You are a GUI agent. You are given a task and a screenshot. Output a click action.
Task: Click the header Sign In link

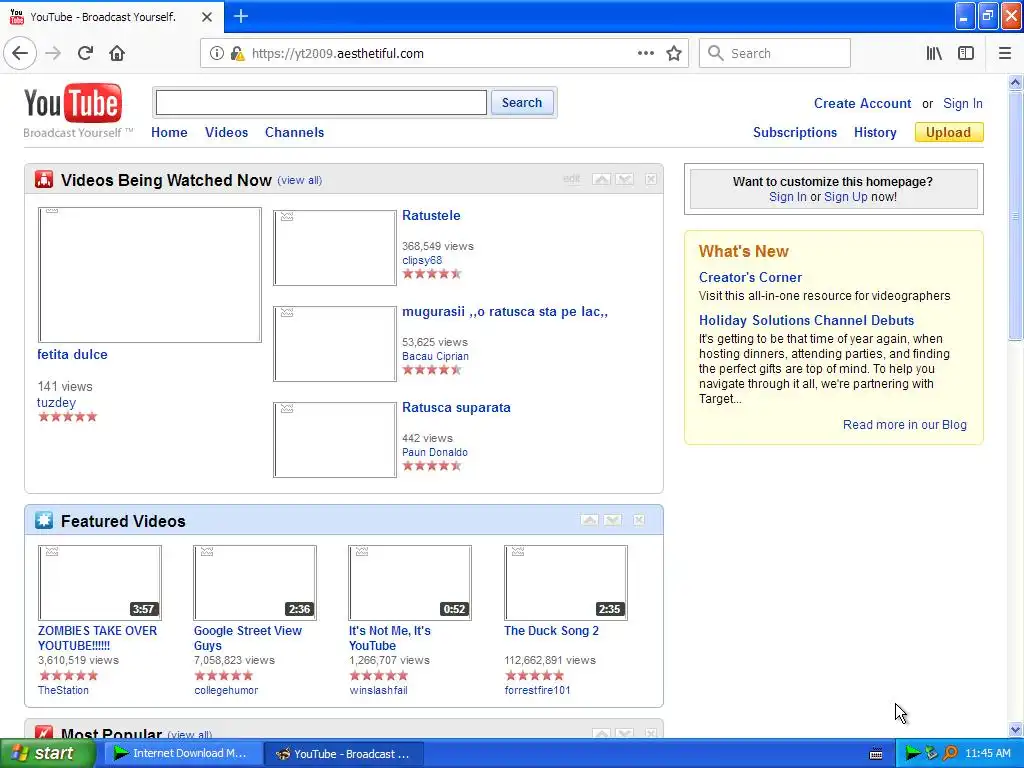(963, 103)
